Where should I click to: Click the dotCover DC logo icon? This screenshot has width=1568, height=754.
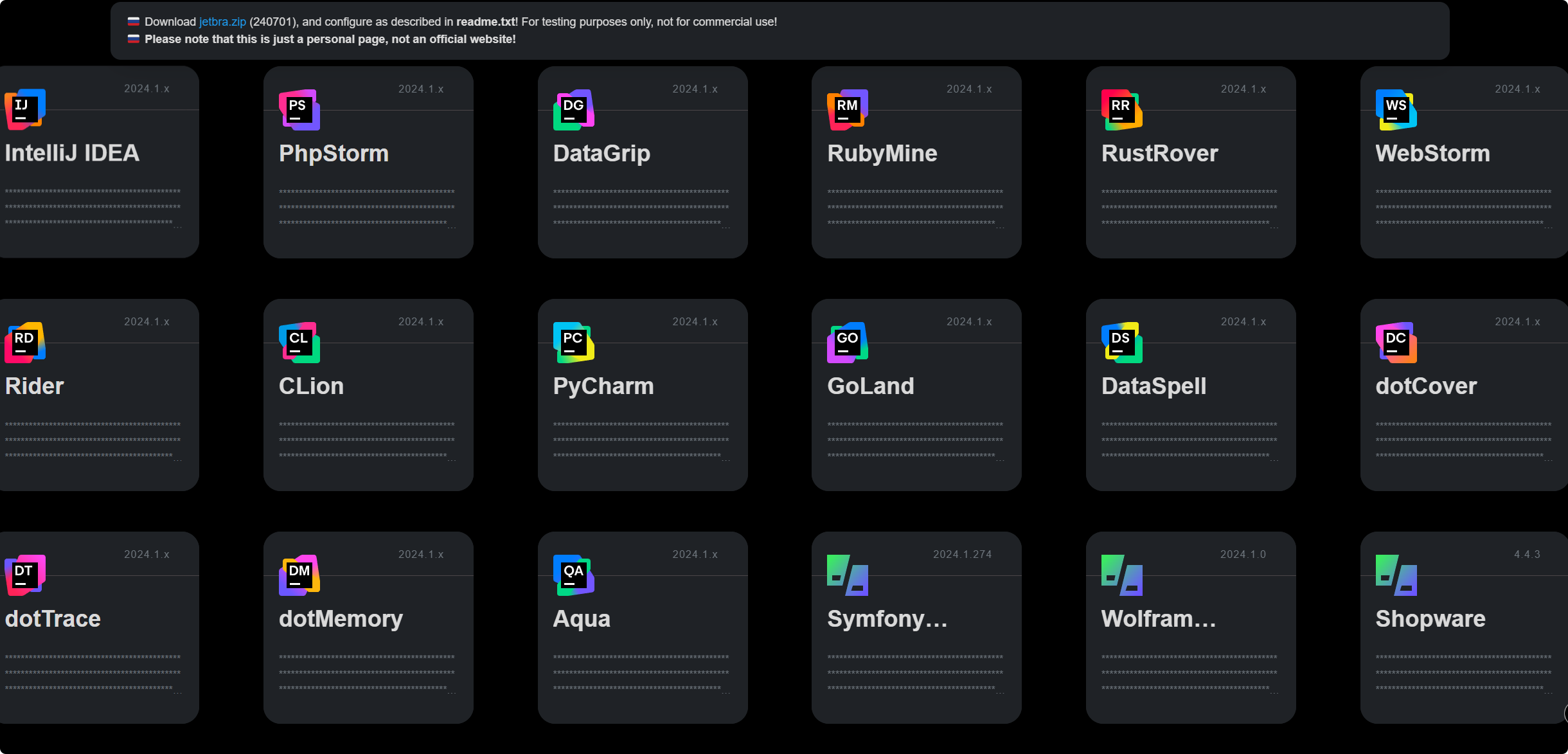pyautogui.click(x=1396, y=343)
